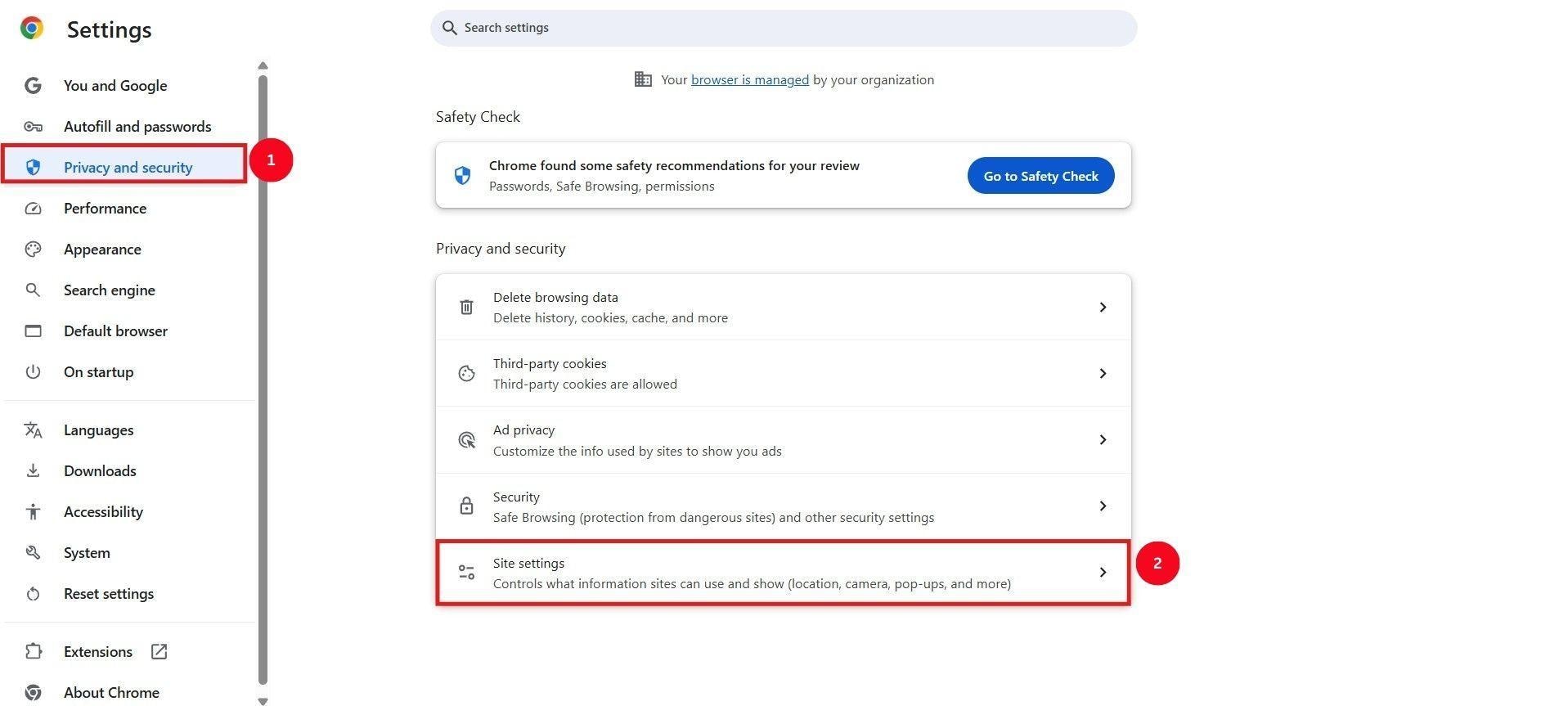Expand the Site settings row chevron
Image resolution: width=1568 pixels, height=706 pixels.
(x=1103, y=572)
